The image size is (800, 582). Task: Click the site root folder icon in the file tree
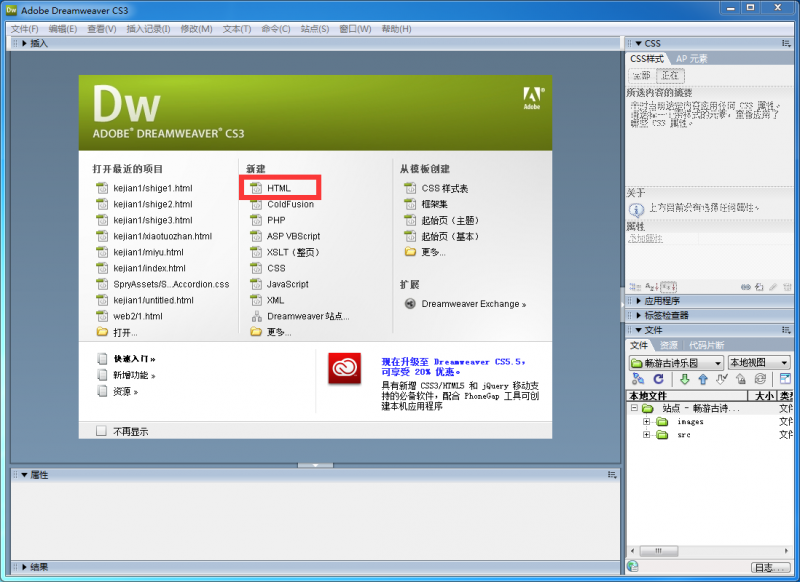[x=648, y=409]
